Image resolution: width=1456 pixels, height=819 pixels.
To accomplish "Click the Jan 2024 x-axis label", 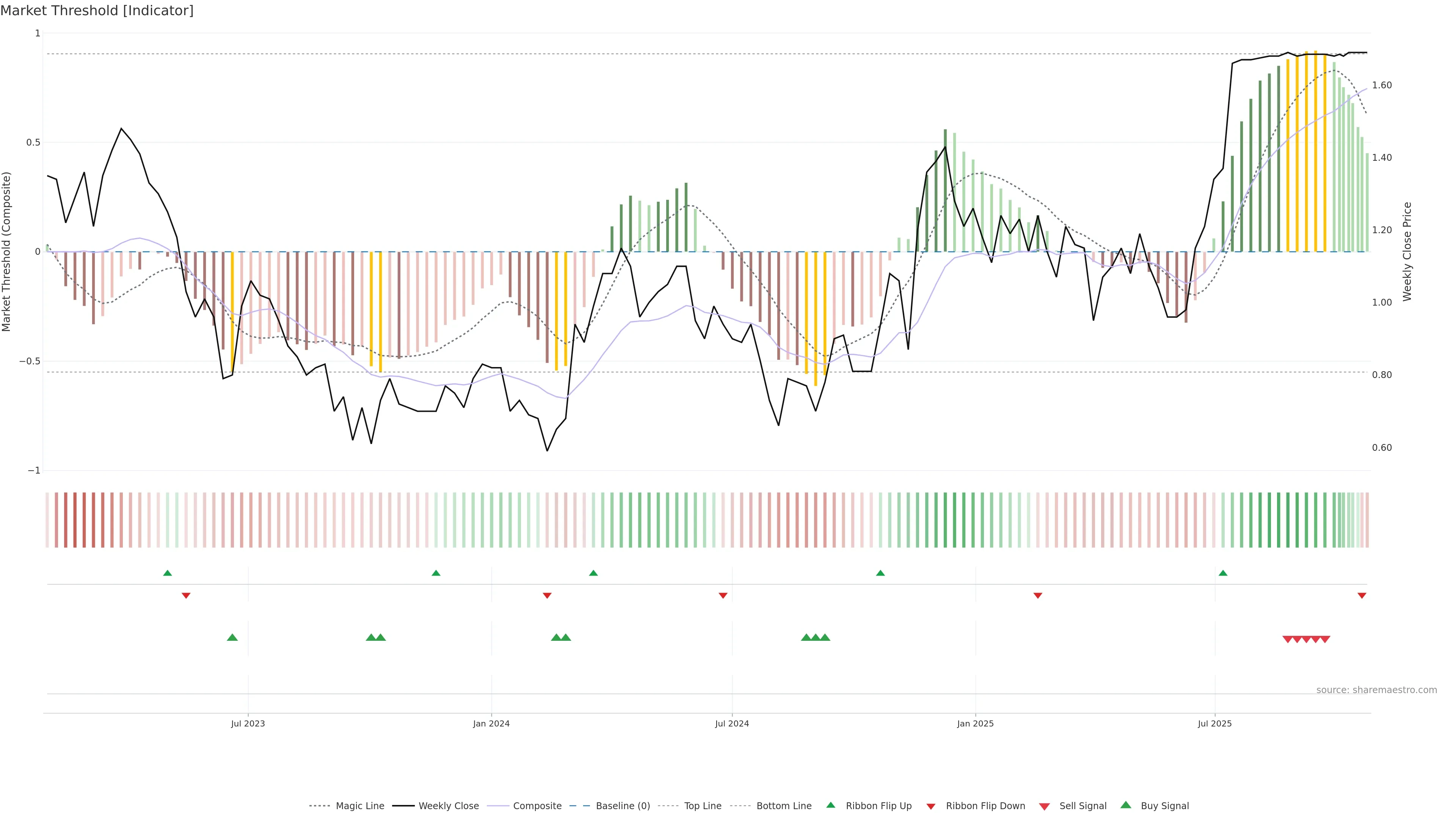I will coord(491,723).
